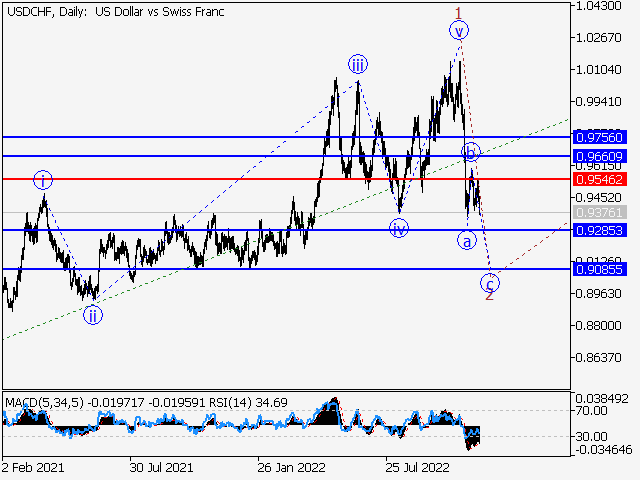The height and width of the screenshot is (480, 640).
Task: Click the gray 0.93761 current price tag
Action: point(600,212)
